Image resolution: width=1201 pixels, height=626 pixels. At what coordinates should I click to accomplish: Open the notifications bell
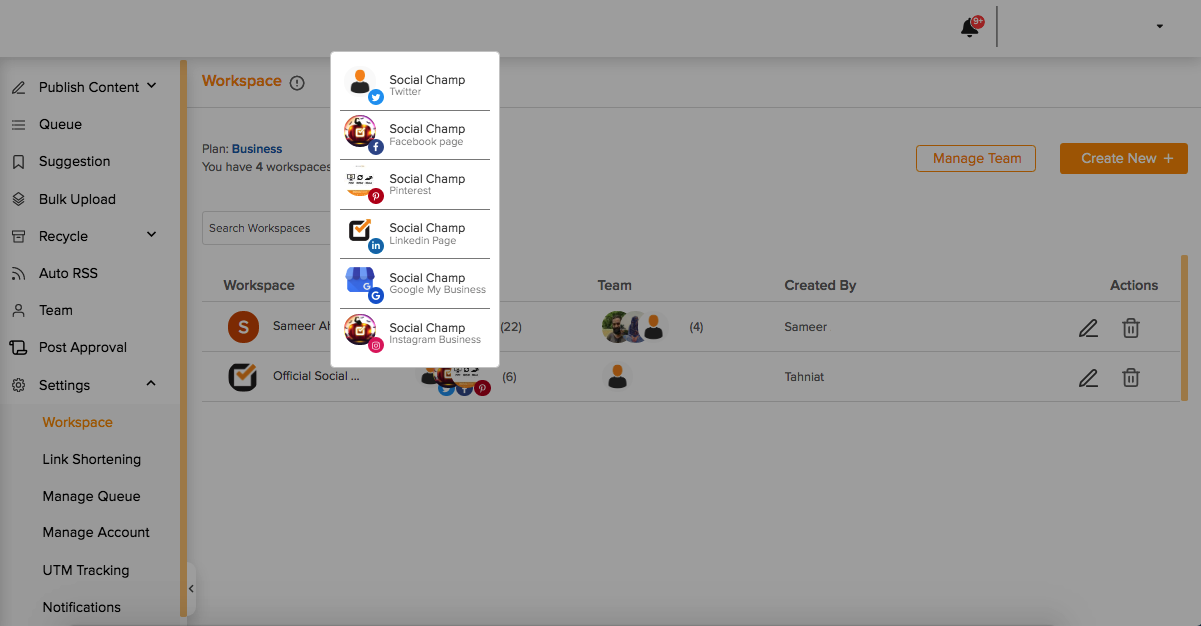pos(968,27)
